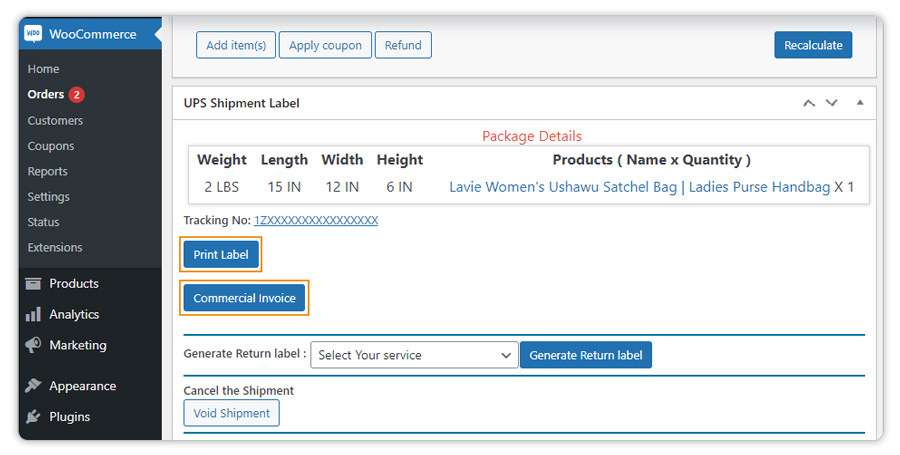Open the Status page
The image size is (900, 455).
tap(43, 222)
